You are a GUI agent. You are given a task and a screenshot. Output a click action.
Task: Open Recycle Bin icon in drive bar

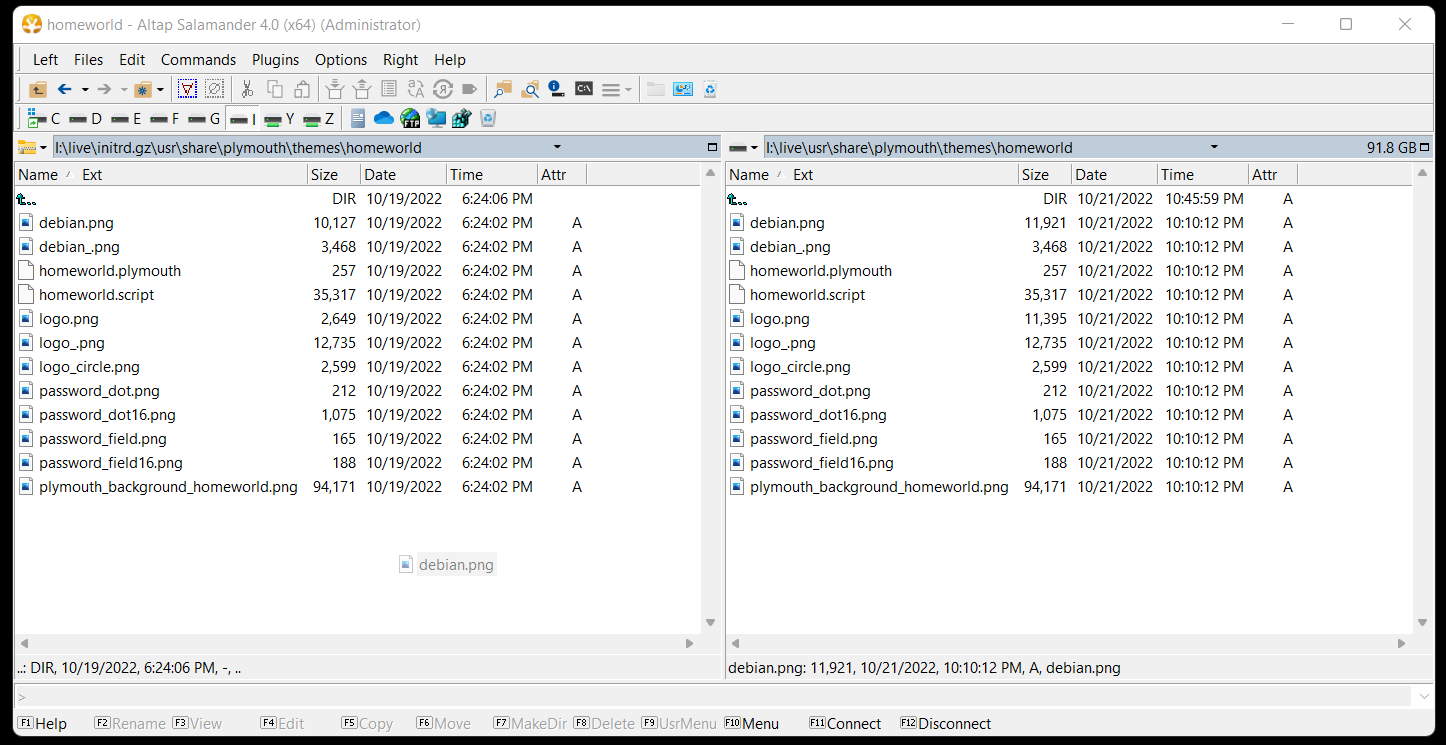488,119
